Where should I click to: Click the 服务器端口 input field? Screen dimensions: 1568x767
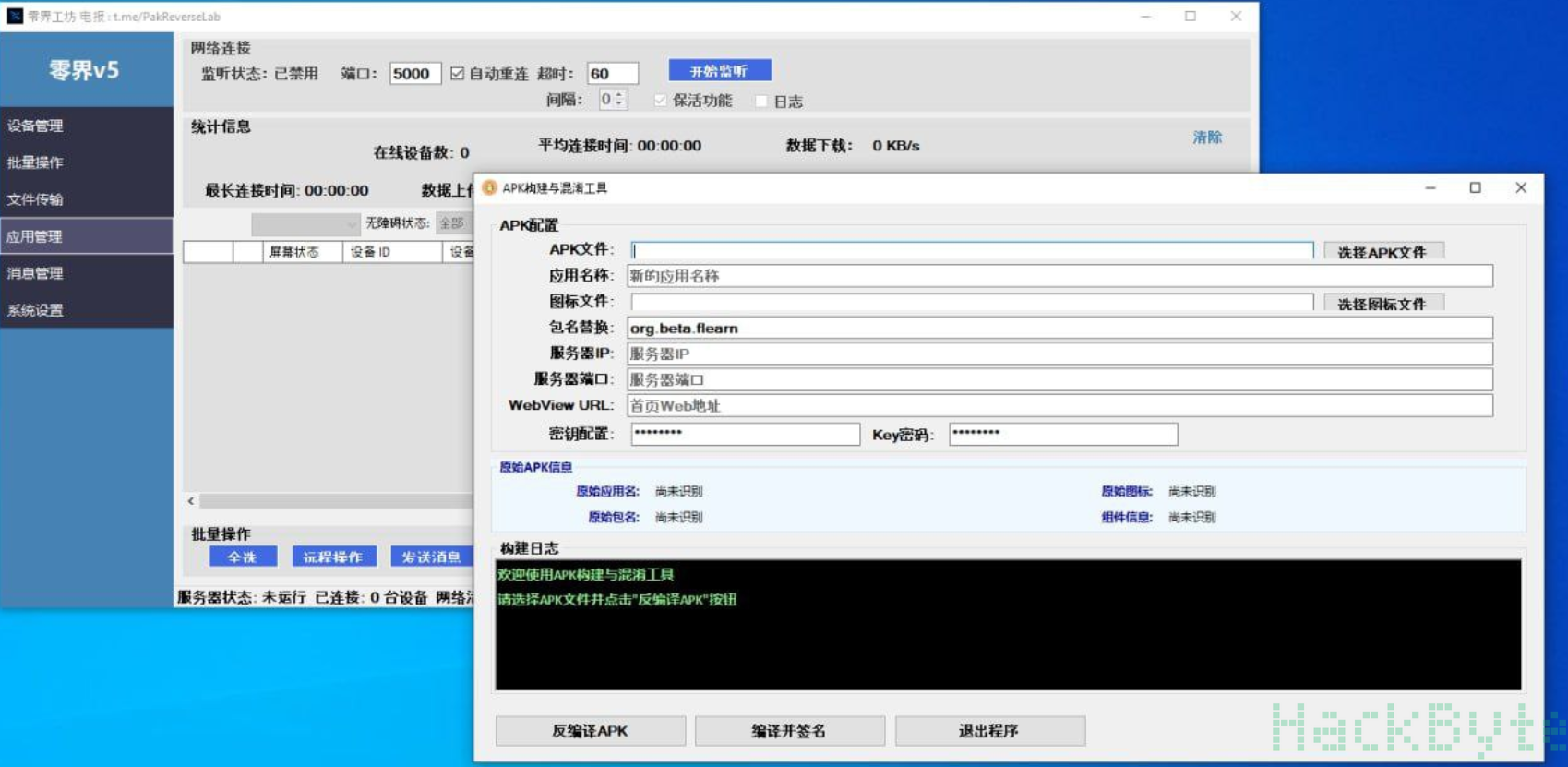[x=1059, y=379]
